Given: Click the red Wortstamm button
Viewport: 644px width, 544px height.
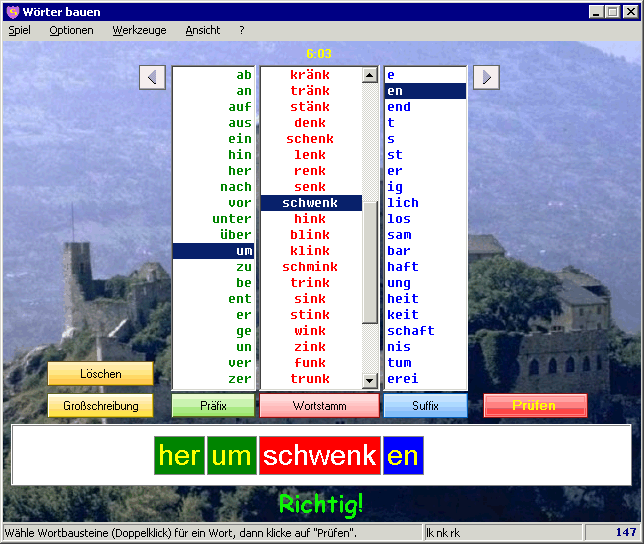Looking at the screenshot, I should [319, 406].
